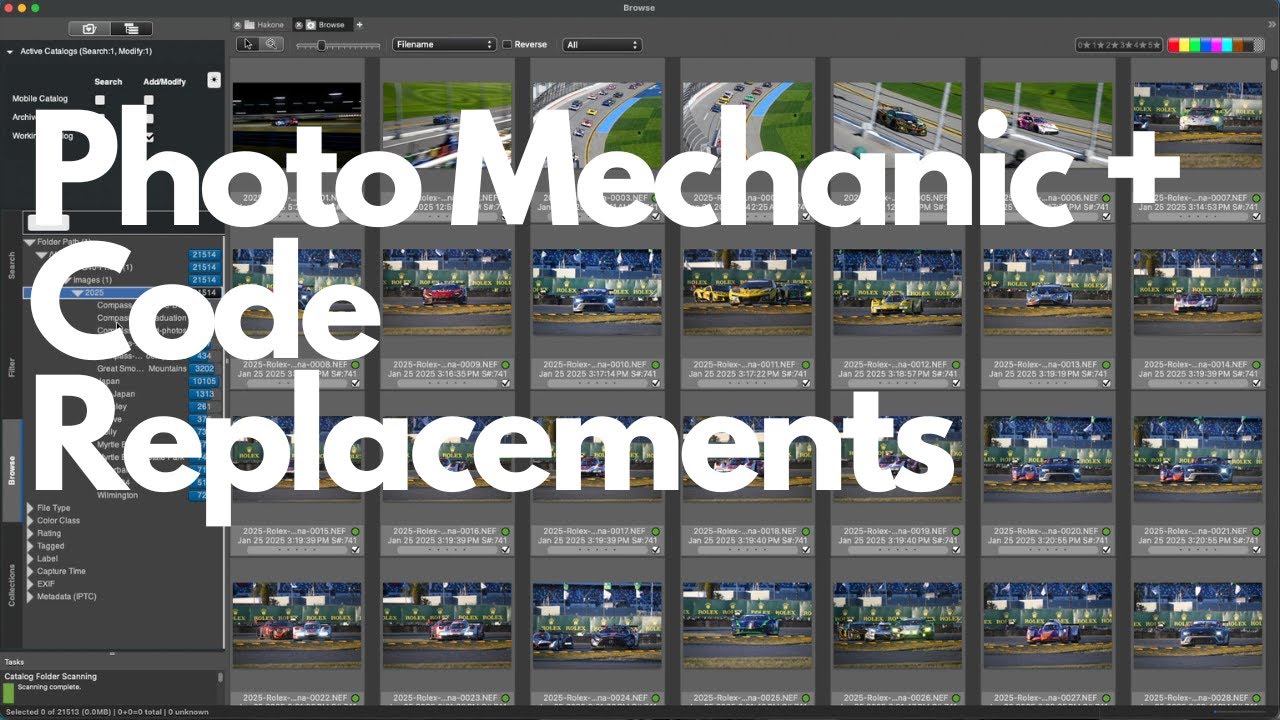This screenshot has height=720, width=1280.
Task: Switch to the catalog list view icon
Action: pyautogui.click(x=131, y=29)
